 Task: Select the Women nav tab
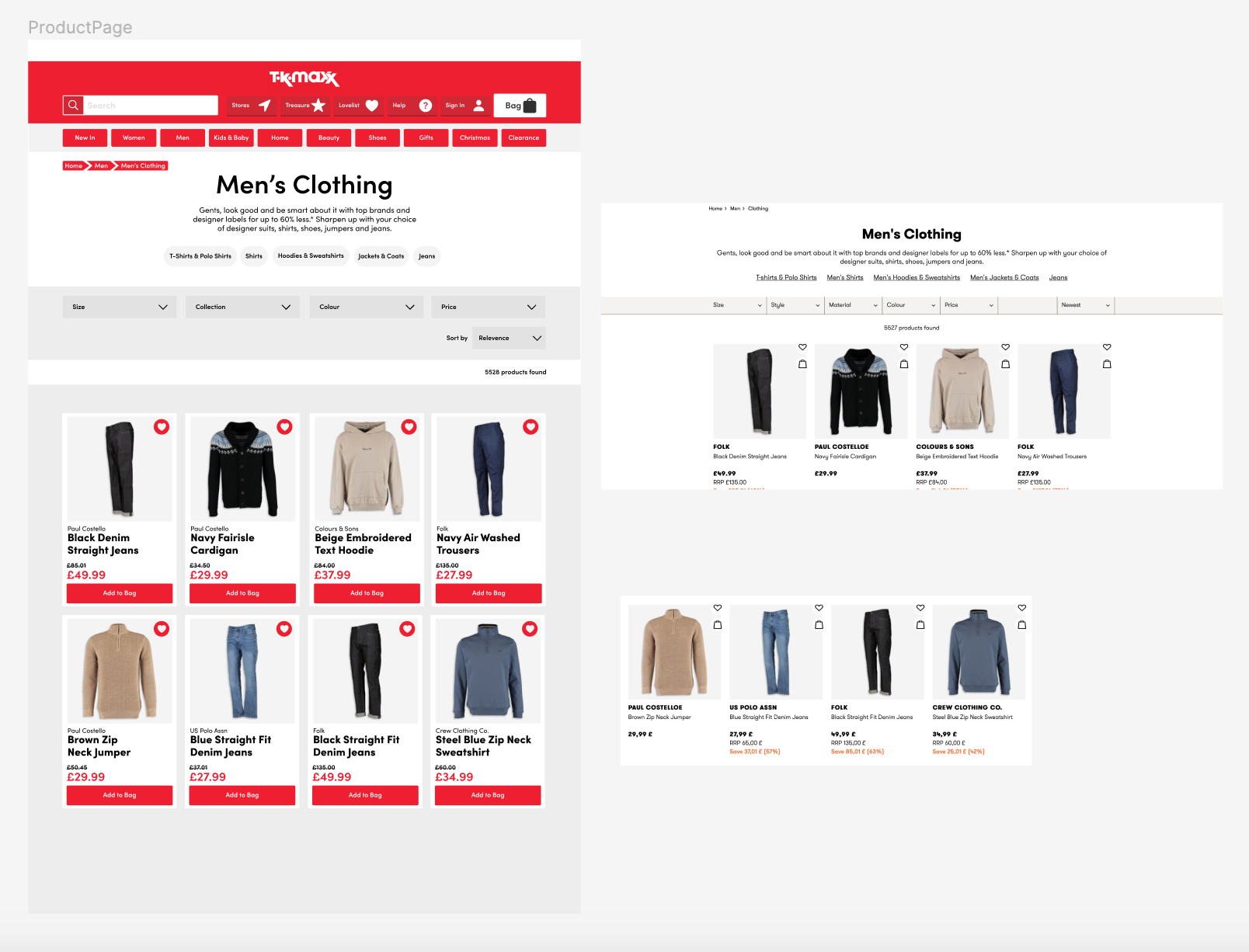134,137
